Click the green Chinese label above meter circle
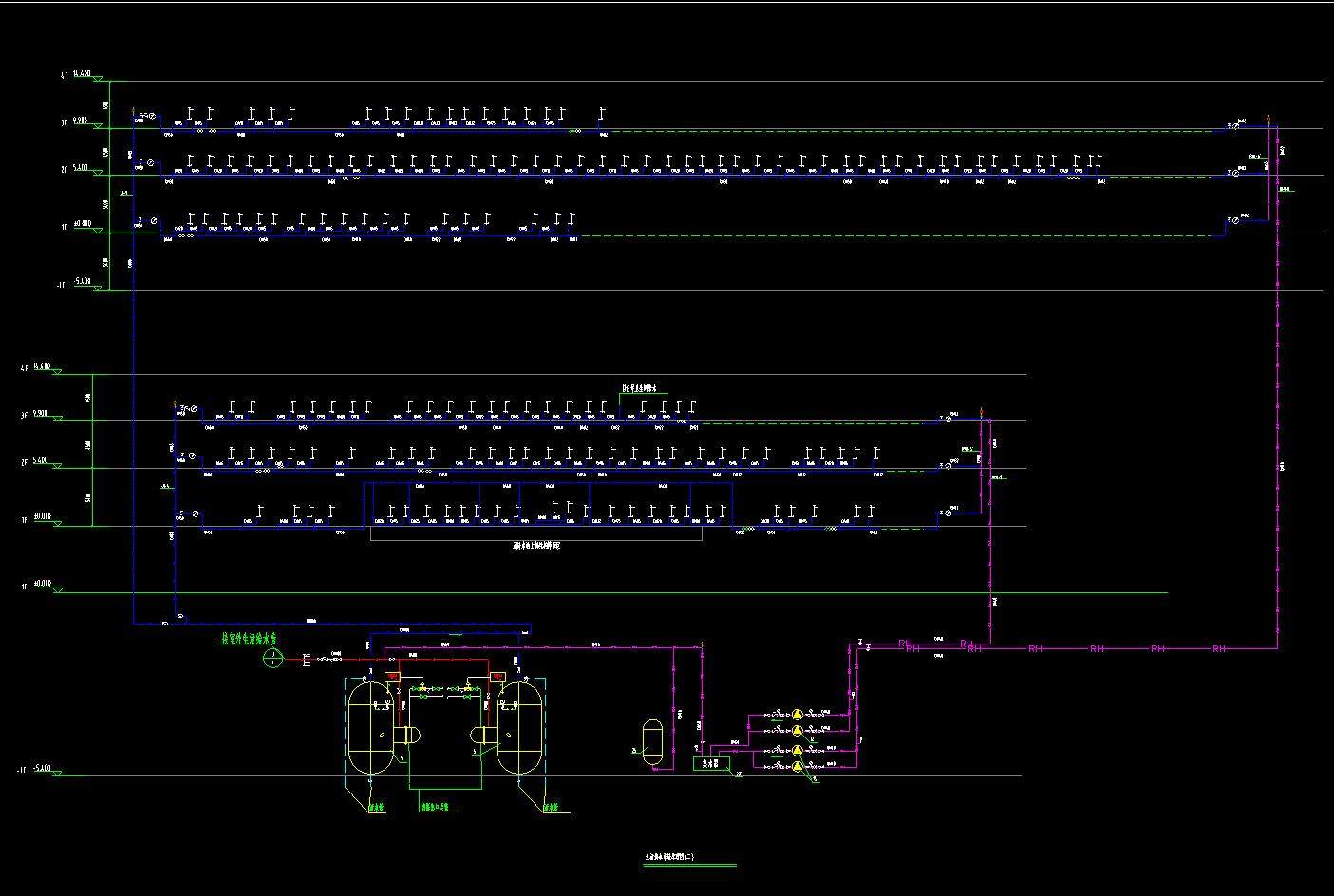Image resolution: width=1334 pixels, height=896 pixels. click(249, 639)
